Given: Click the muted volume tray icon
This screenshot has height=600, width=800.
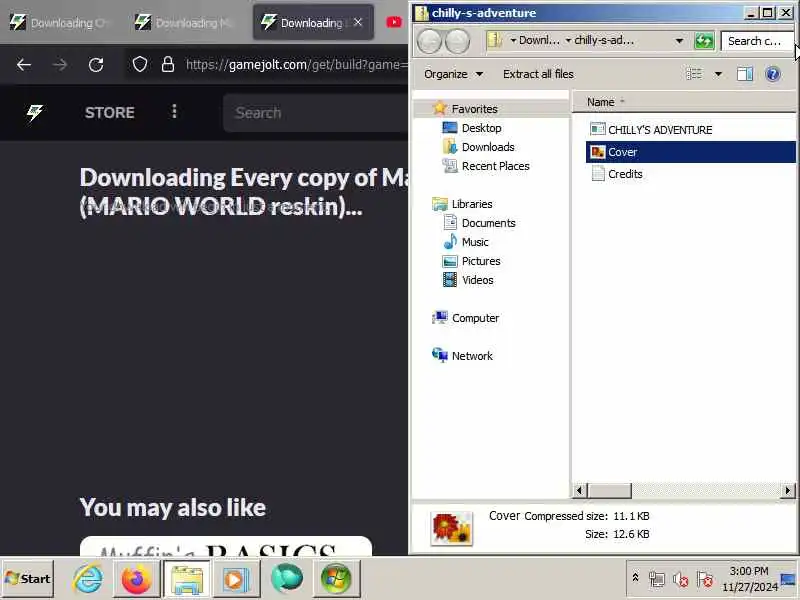Looking at the screenshot, I should pos(681,579).
